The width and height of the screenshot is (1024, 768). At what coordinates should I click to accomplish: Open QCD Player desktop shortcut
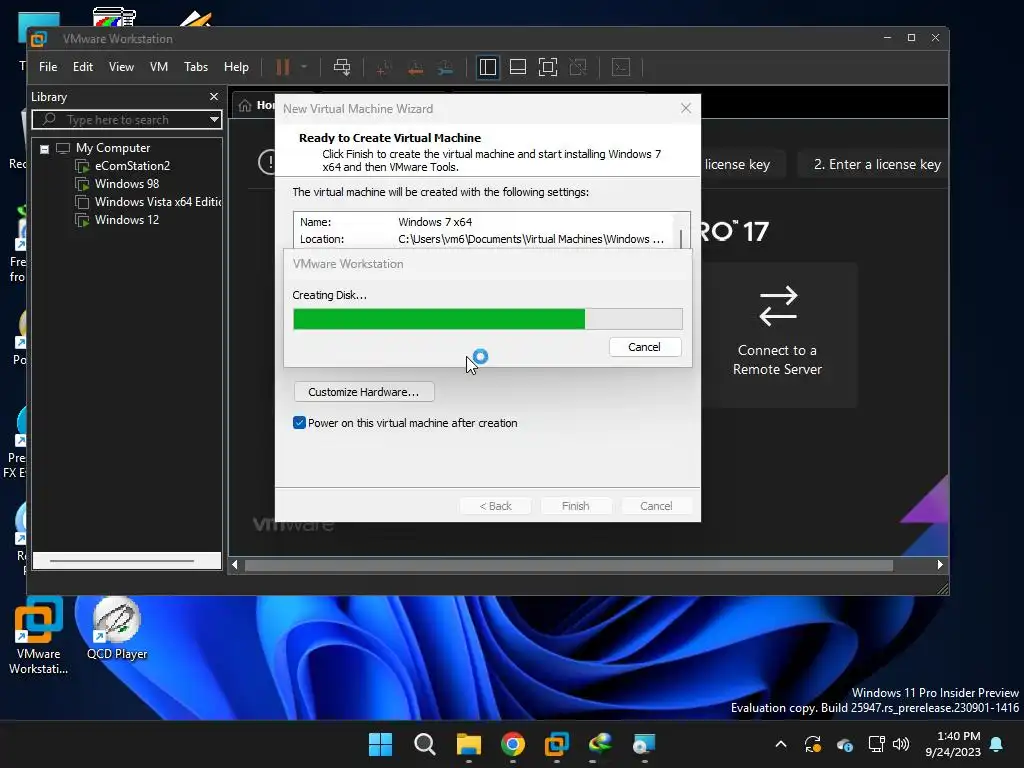(x=117, y=629)
